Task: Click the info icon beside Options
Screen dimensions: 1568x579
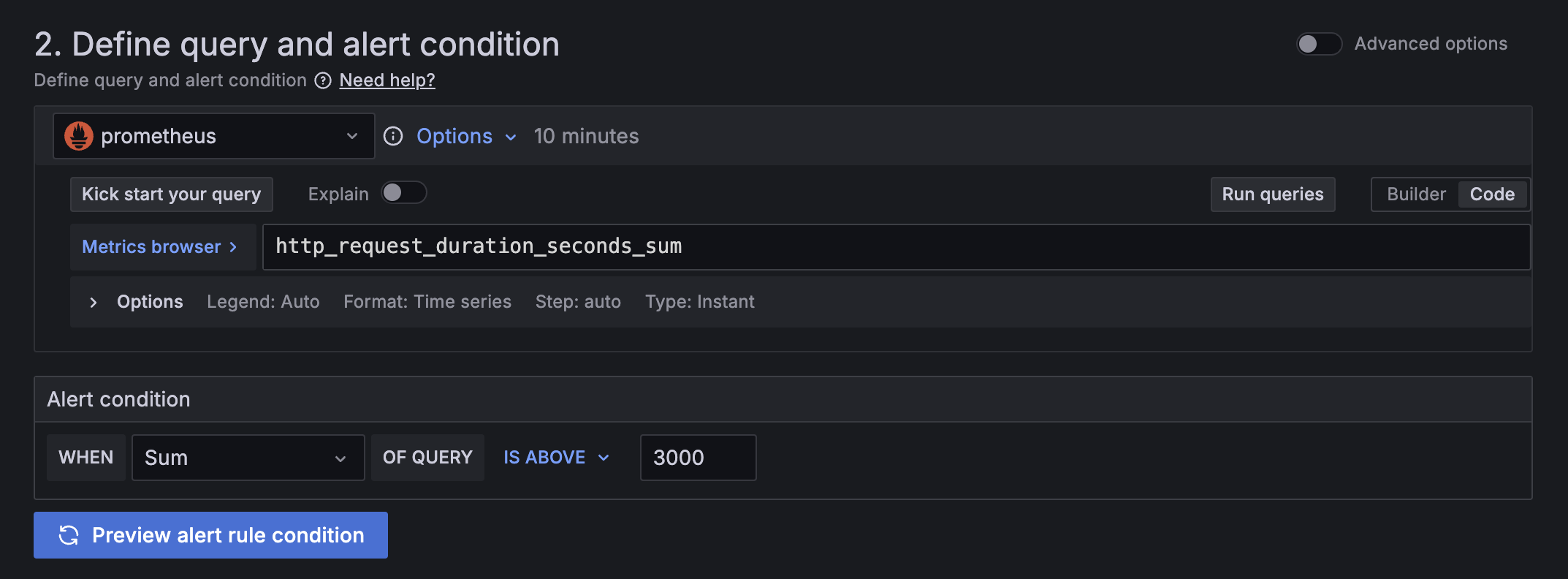Action: 393,136
